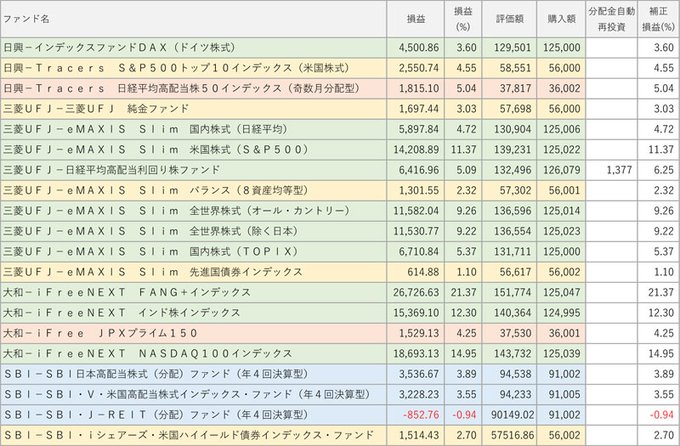Click the 先進国債券インデックス fund cell
Image resolution: width=680 pixels, height=446 pixels.
[193, 272]
